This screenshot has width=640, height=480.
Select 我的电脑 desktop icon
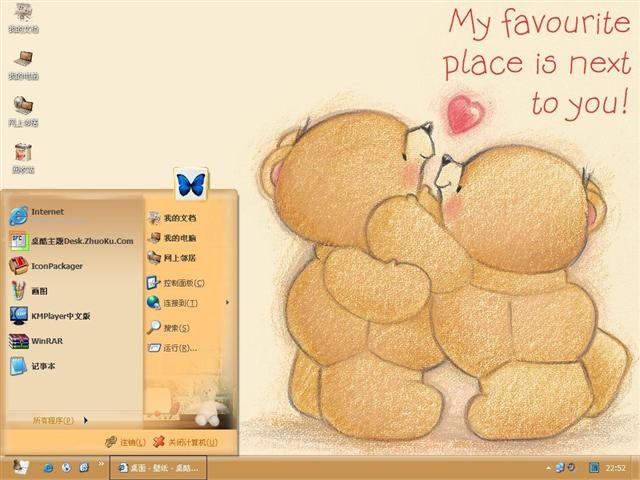click(x=23, y=65)
